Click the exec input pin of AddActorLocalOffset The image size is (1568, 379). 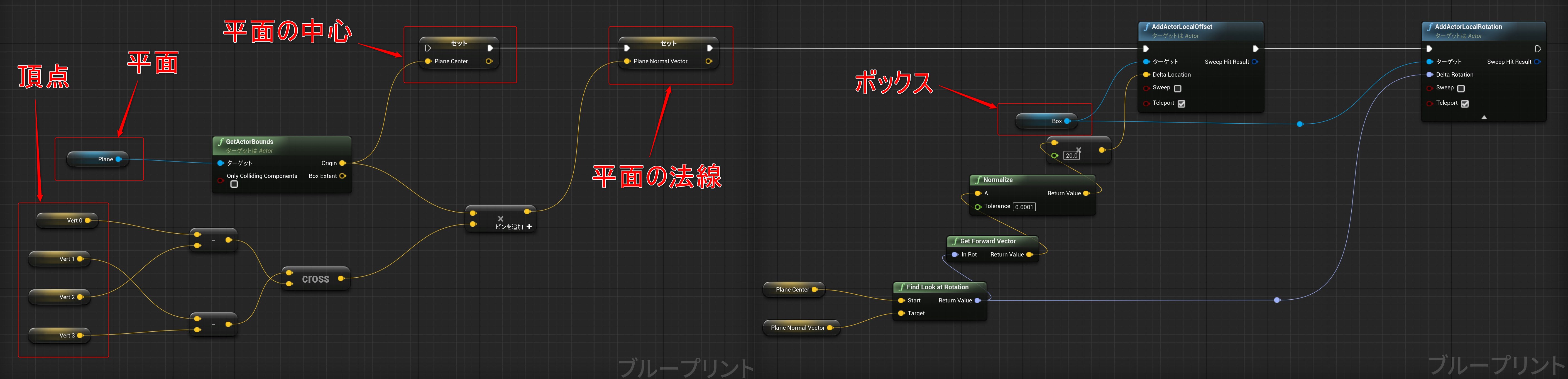coord(1146,49)
